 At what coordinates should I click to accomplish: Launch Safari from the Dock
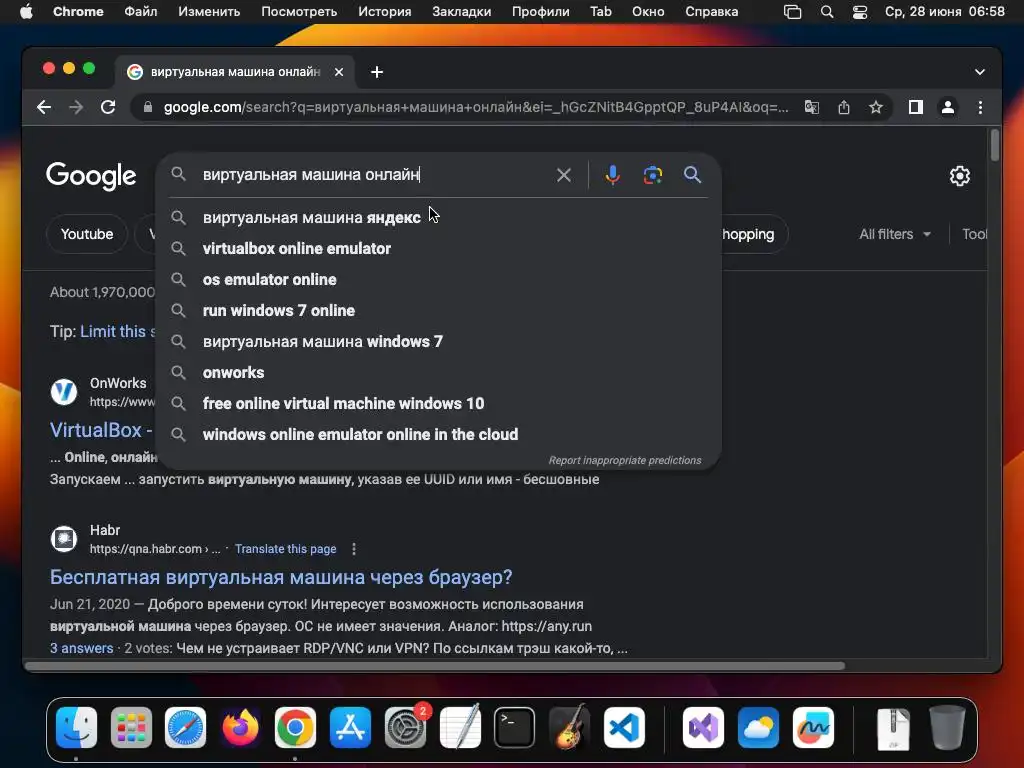[185, 728]
